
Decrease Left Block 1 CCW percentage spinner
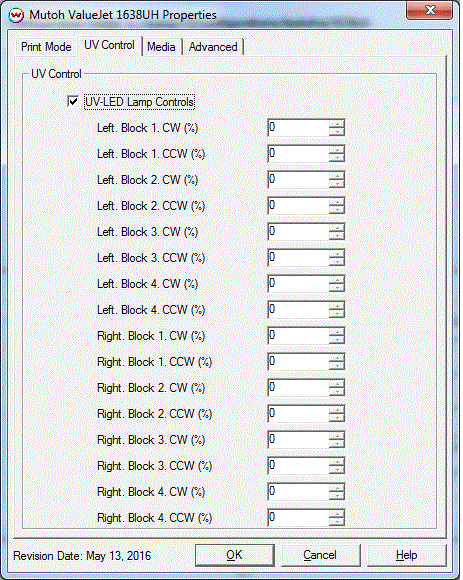(x=336, y=158)
